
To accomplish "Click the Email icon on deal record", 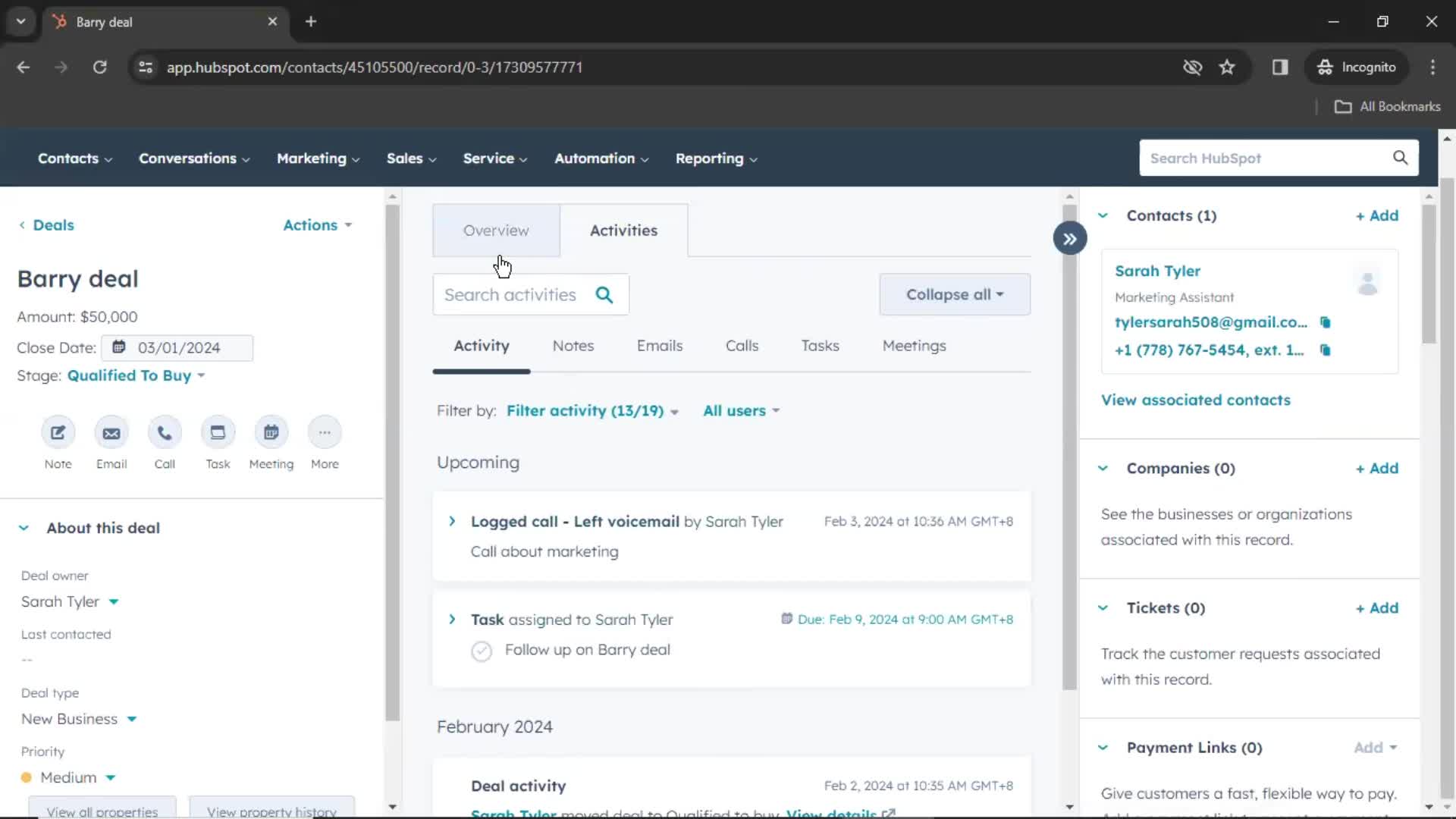I will pos(110,432).
